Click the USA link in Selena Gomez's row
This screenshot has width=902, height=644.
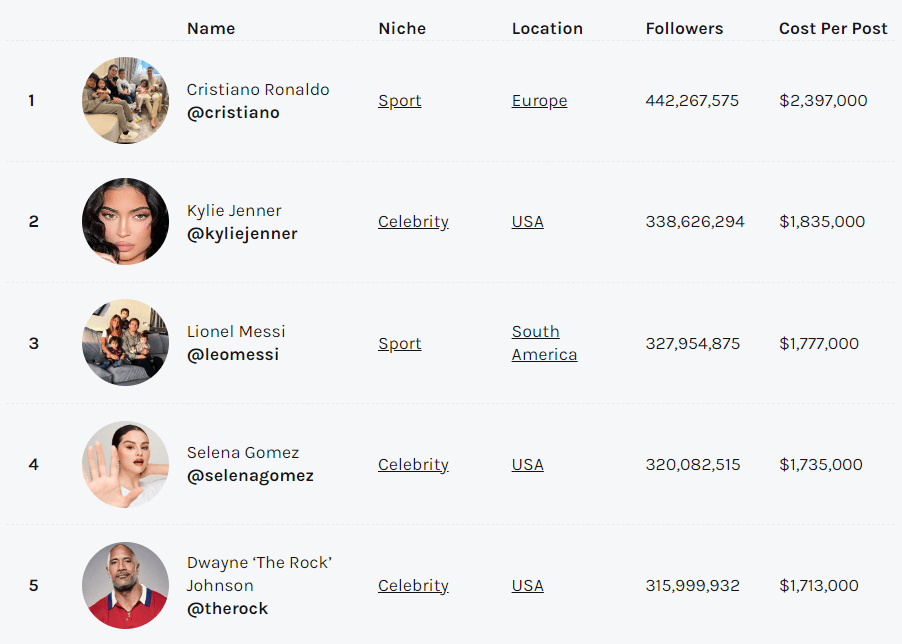(x=527, y=465)
